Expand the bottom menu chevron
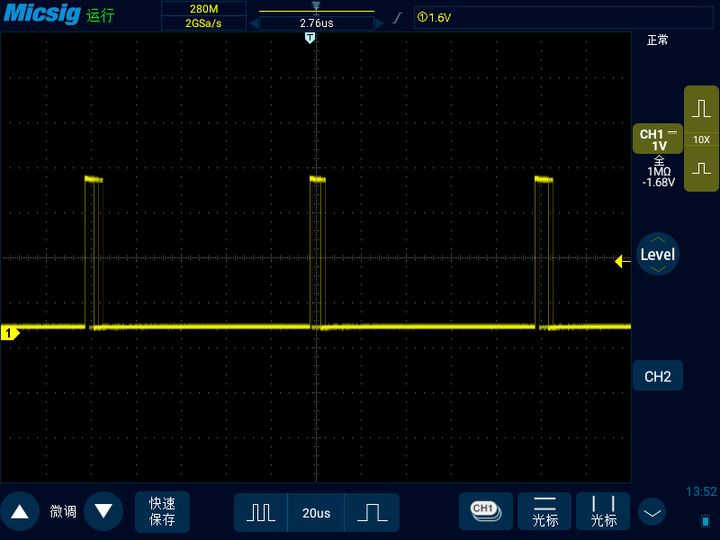 click(652, 512)
